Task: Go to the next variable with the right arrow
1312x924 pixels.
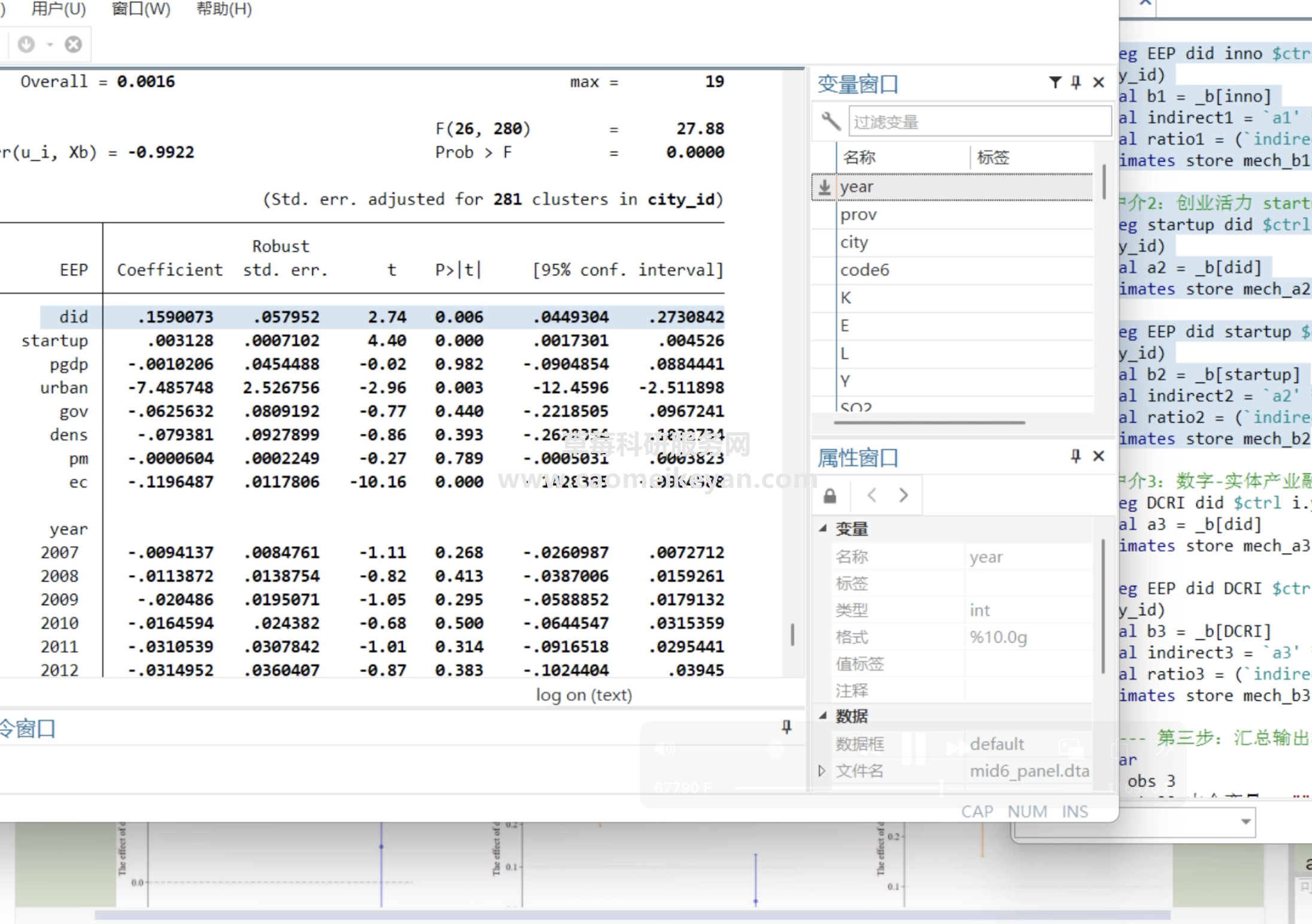Action: tap(903, 496)
